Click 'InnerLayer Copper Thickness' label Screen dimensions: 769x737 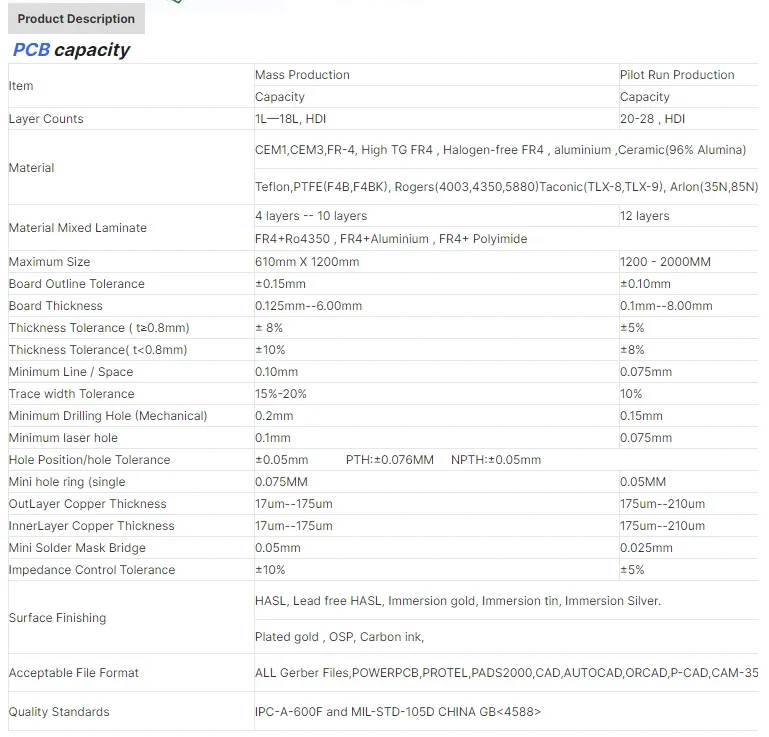[x=92, y=526]
